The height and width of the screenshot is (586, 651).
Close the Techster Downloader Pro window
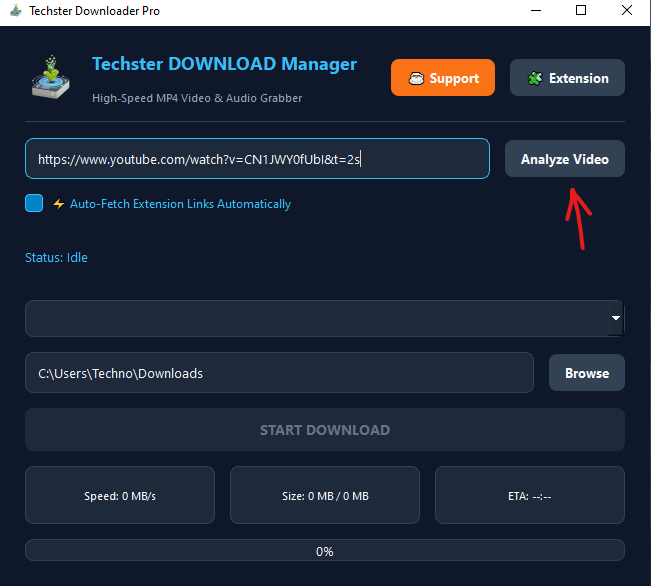[627, 10]
